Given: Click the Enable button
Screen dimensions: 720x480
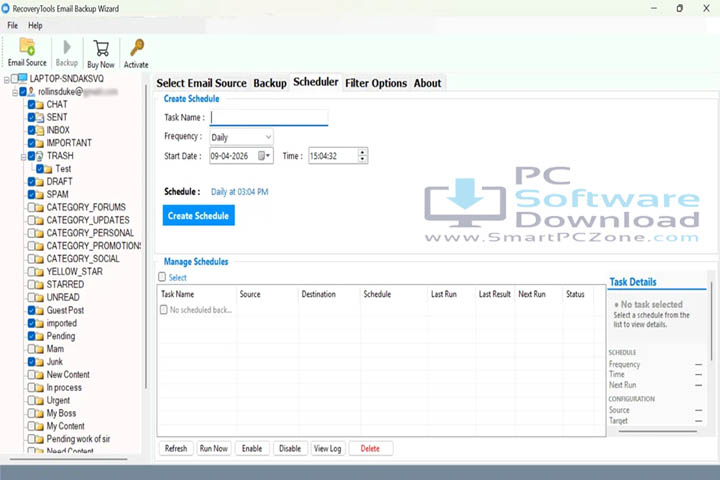Looking at the screenshot, I should 252,448.
